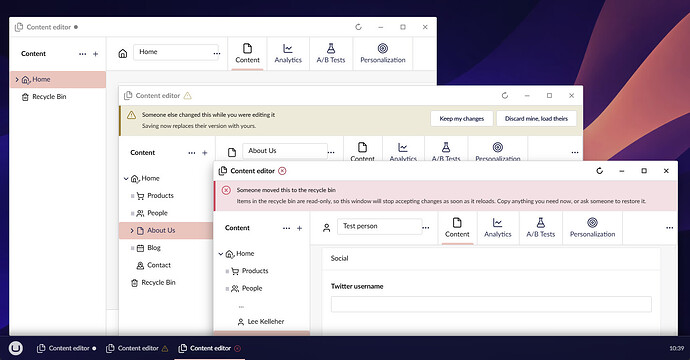Switch to warning Content editor taskbar item

tap(137, 348)
